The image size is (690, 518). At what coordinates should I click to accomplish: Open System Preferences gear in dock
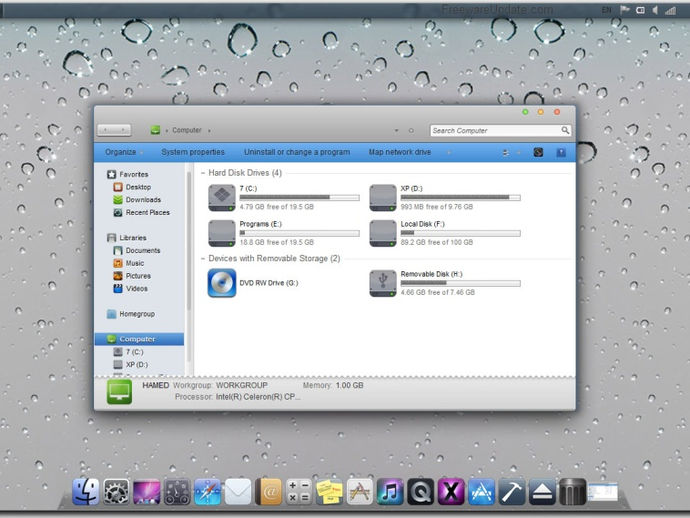click(116, 491)
